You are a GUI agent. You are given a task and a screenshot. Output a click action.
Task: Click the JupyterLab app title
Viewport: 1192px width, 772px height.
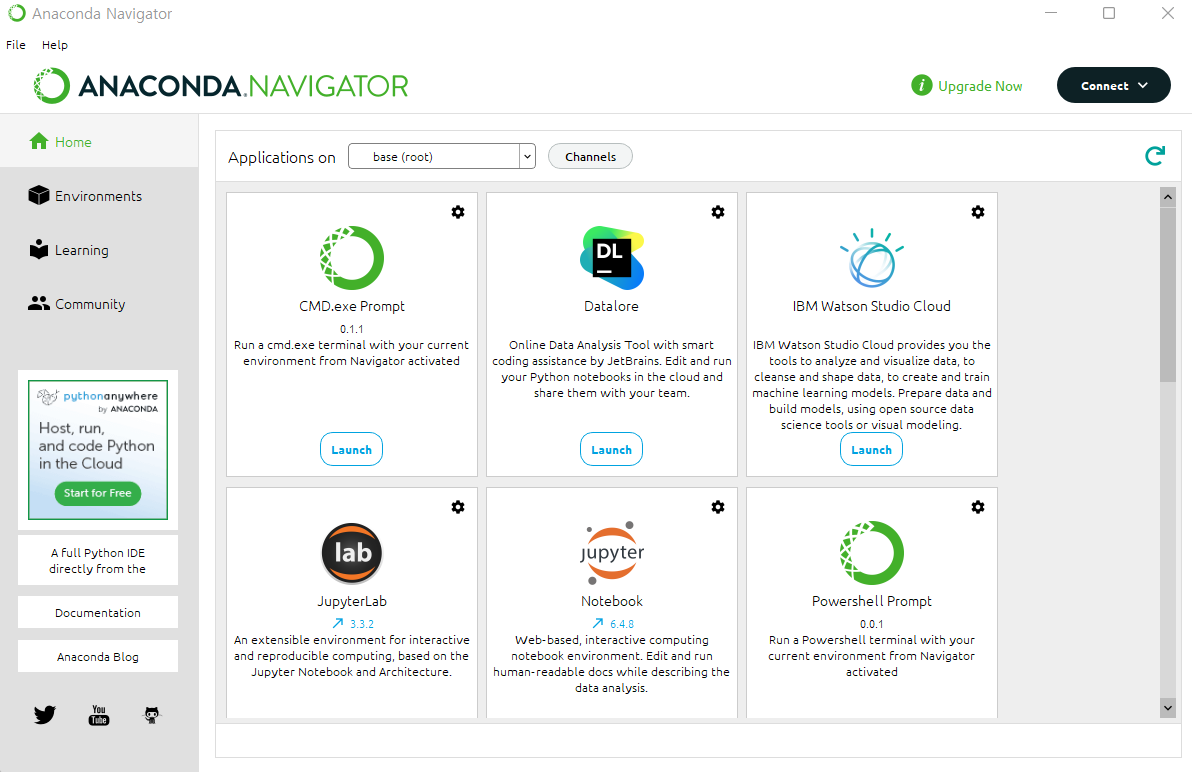[352, 601]
